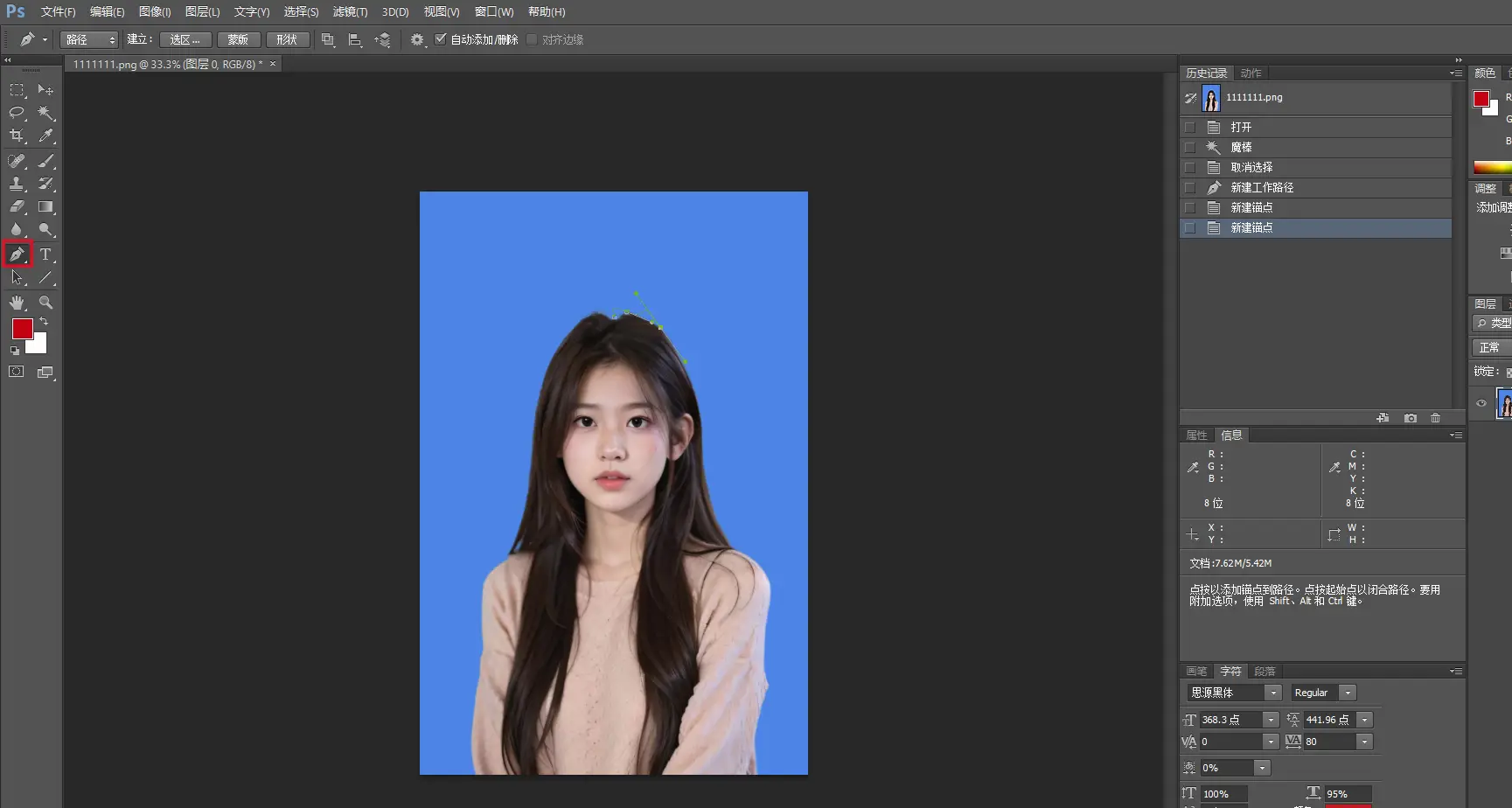Reset default foreground and background colors
Screen dimensions: 1512x808
[x=14, y=351]
